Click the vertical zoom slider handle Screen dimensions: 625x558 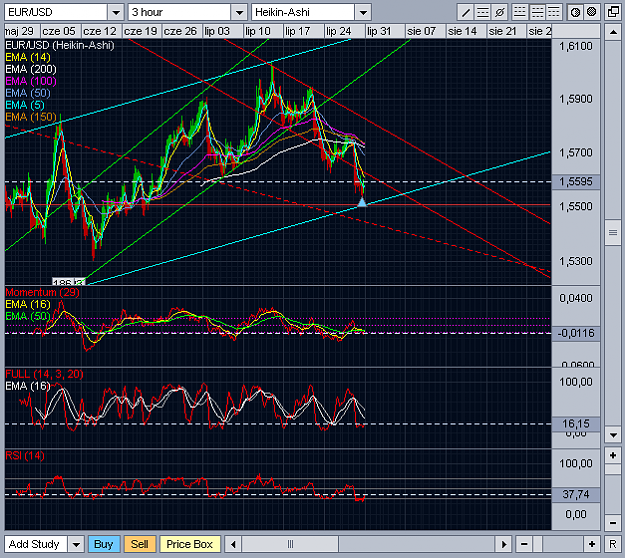pyautogui.click(x=613, y=470)
